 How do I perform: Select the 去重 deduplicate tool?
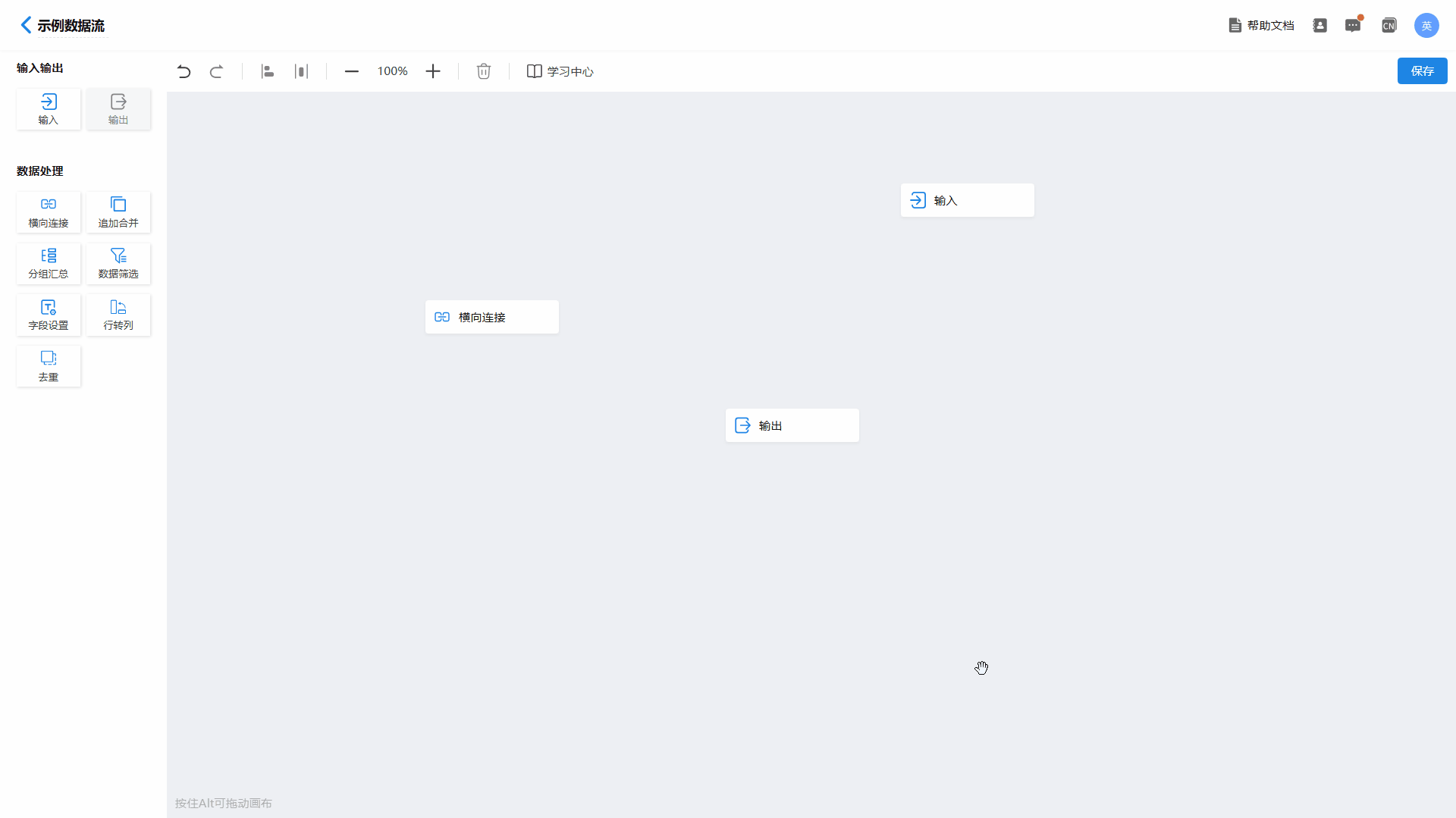coord(49,366)
